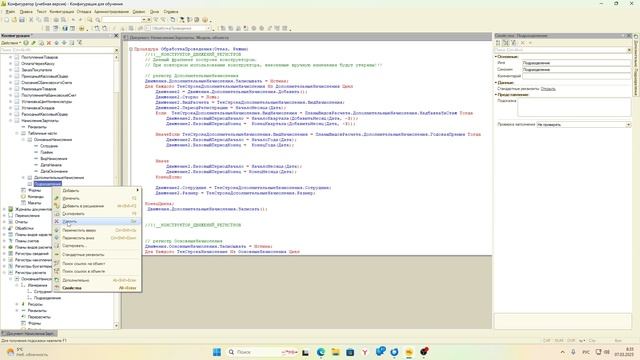Click the document module tab at window bottom
Viewport: 640px width, 360px height.
point(29,333)
